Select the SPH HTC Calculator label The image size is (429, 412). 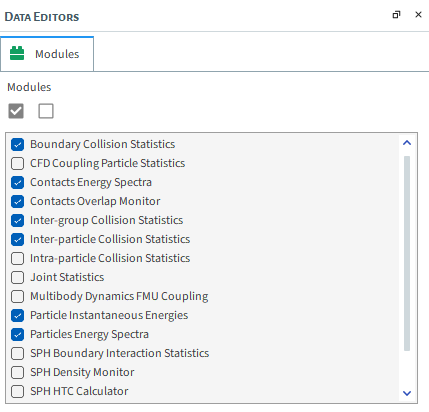click(x=79, y=391)
